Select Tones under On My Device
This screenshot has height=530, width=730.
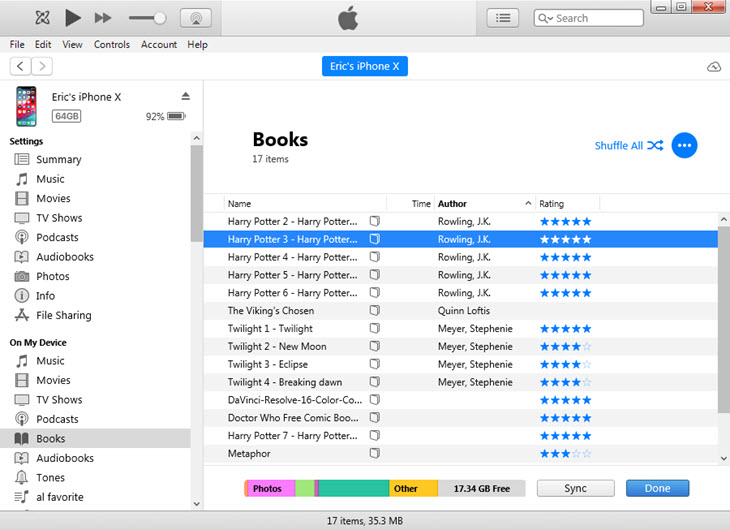(50, 478)
